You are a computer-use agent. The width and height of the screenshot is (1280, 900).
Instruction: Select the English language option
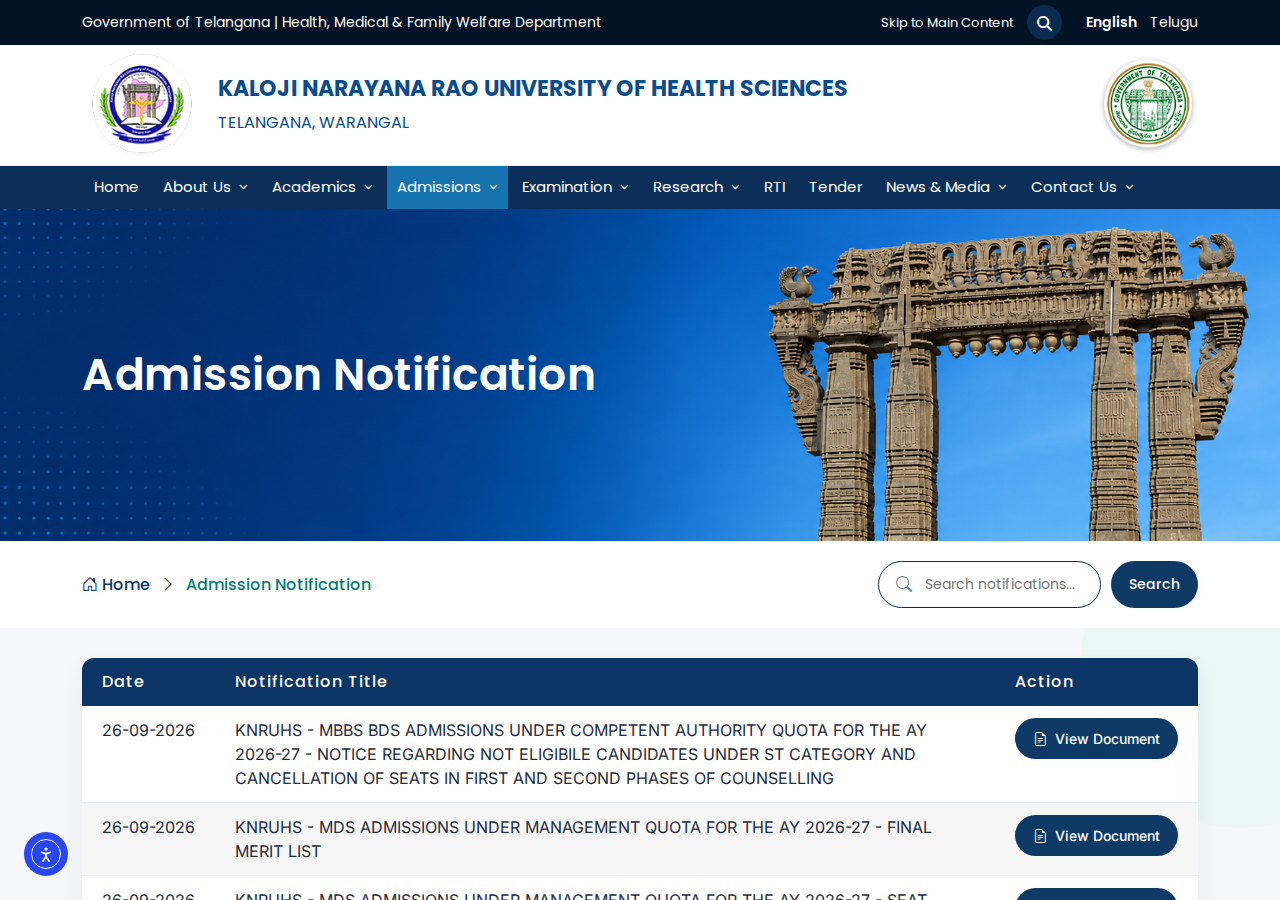click(x=1111, y=22)
